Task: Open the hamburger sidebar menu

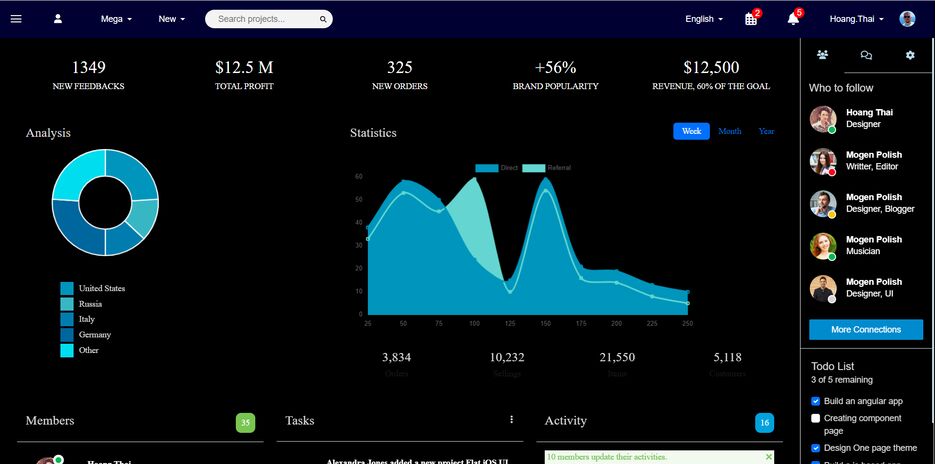Action: (x=16, y=18)
